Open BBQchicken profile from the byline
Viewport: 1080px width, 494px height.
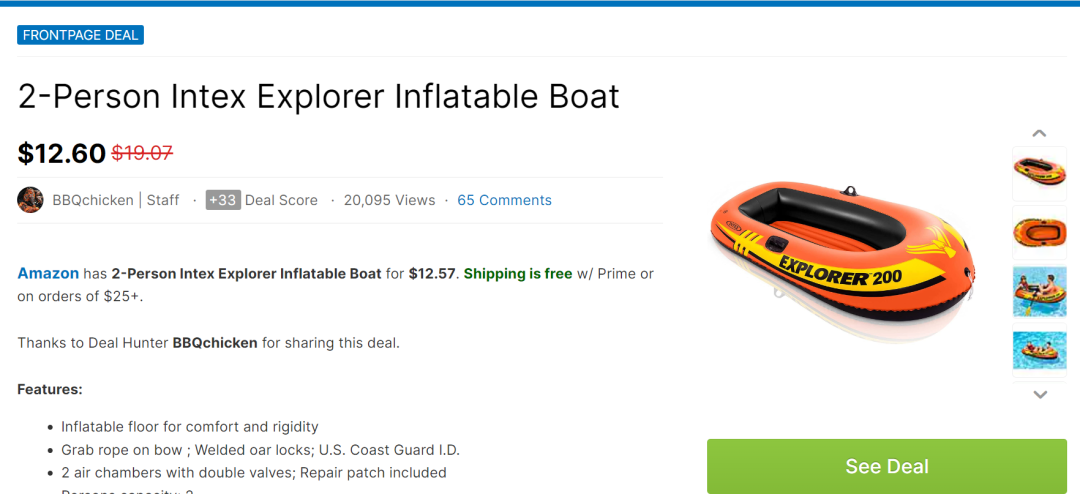(93, 200)
